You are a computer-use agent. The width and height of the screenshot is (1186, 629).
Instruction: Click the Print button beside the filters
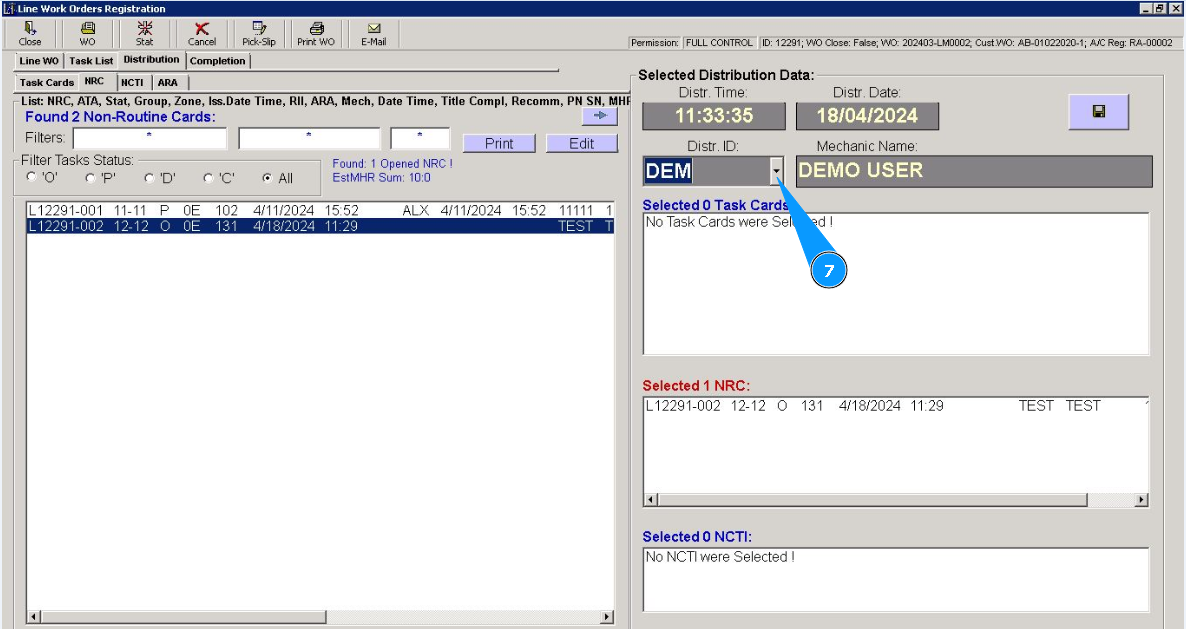pos(499,144)
